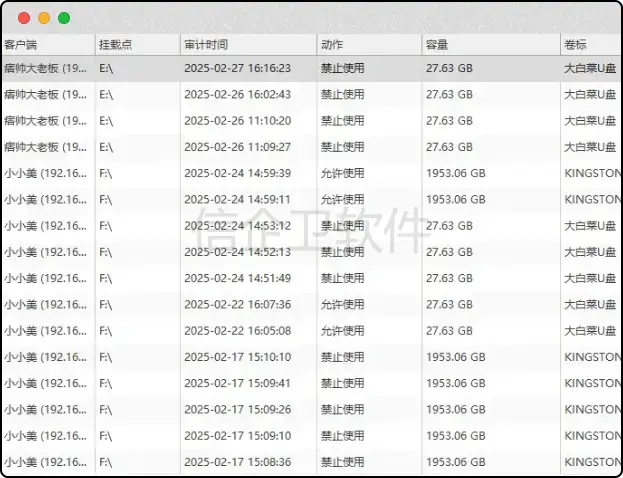Click client 小小美 in the 16:05:08 row
623x478 pixels.
tap(46, 331)
